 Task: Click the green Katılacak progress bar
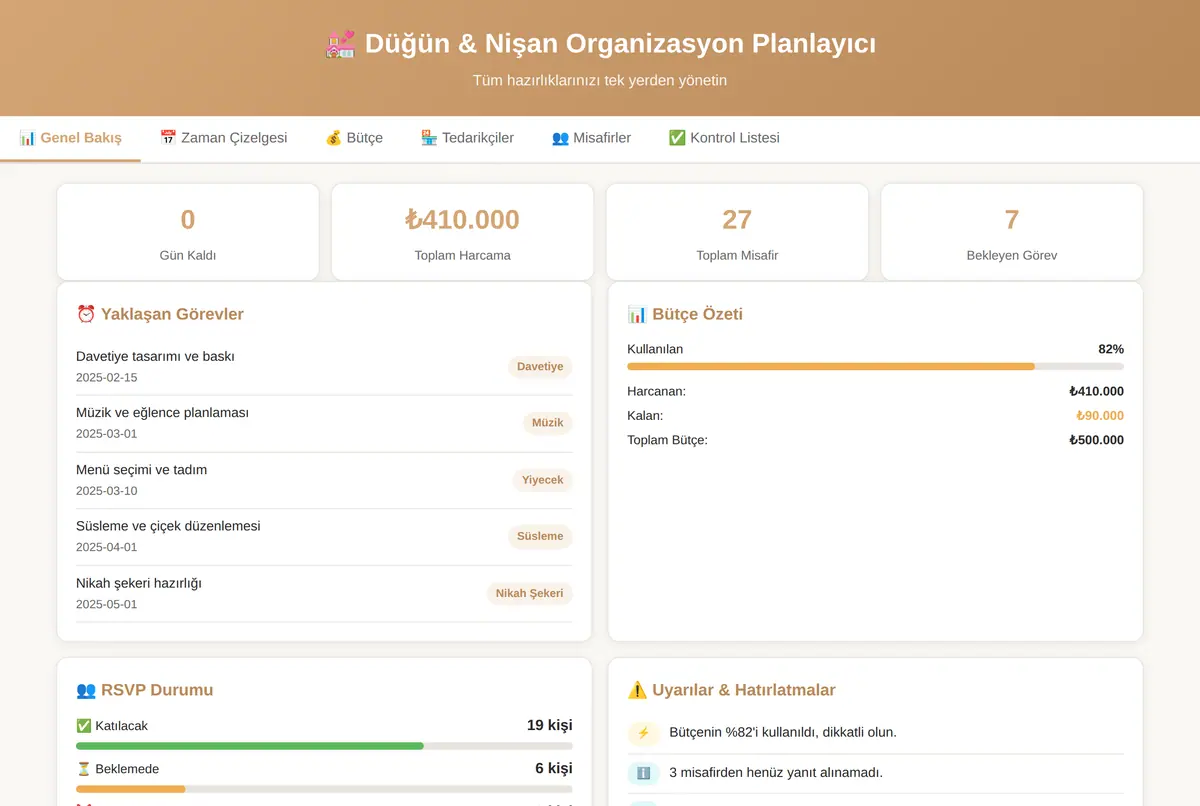324,746
